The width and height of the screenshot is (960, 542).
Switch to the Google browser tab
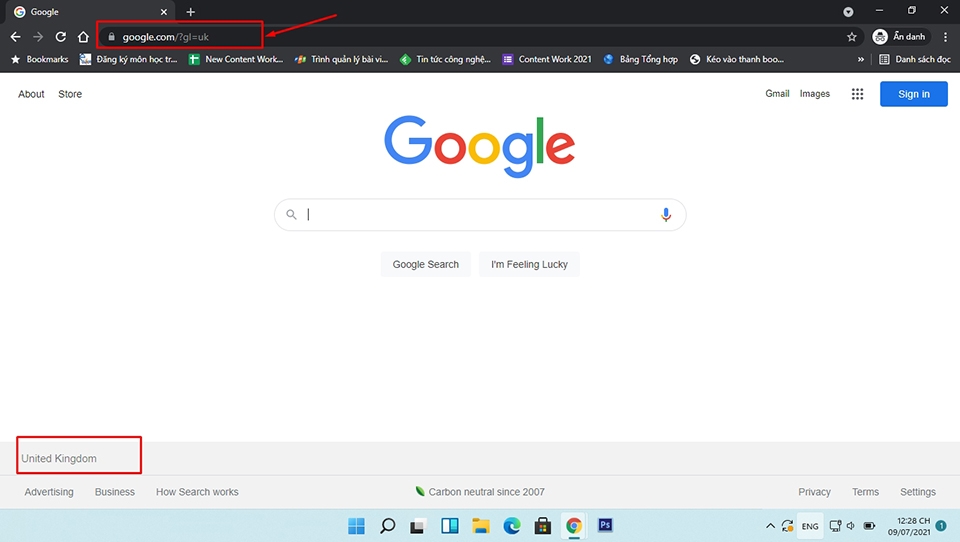pos(91,12)
